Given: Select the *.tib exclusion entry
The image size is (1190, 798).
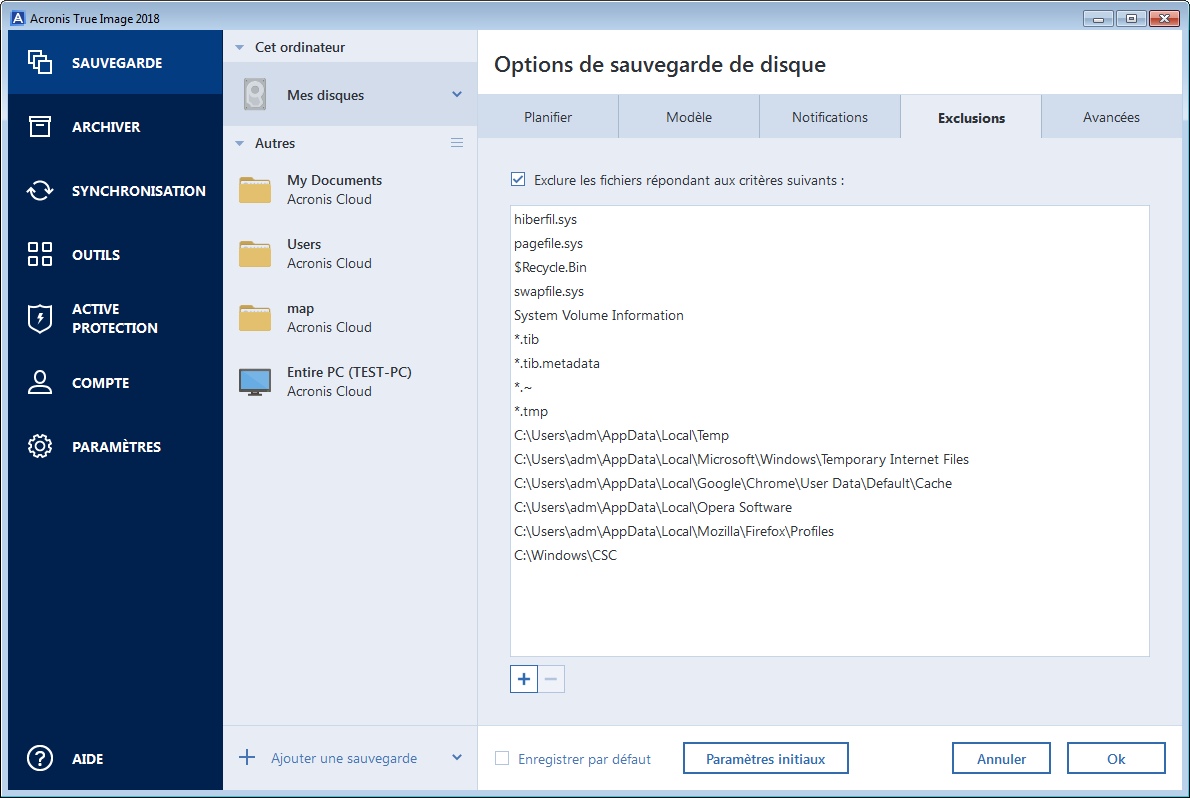Looking at the screenshot, I should coord(830,339).
